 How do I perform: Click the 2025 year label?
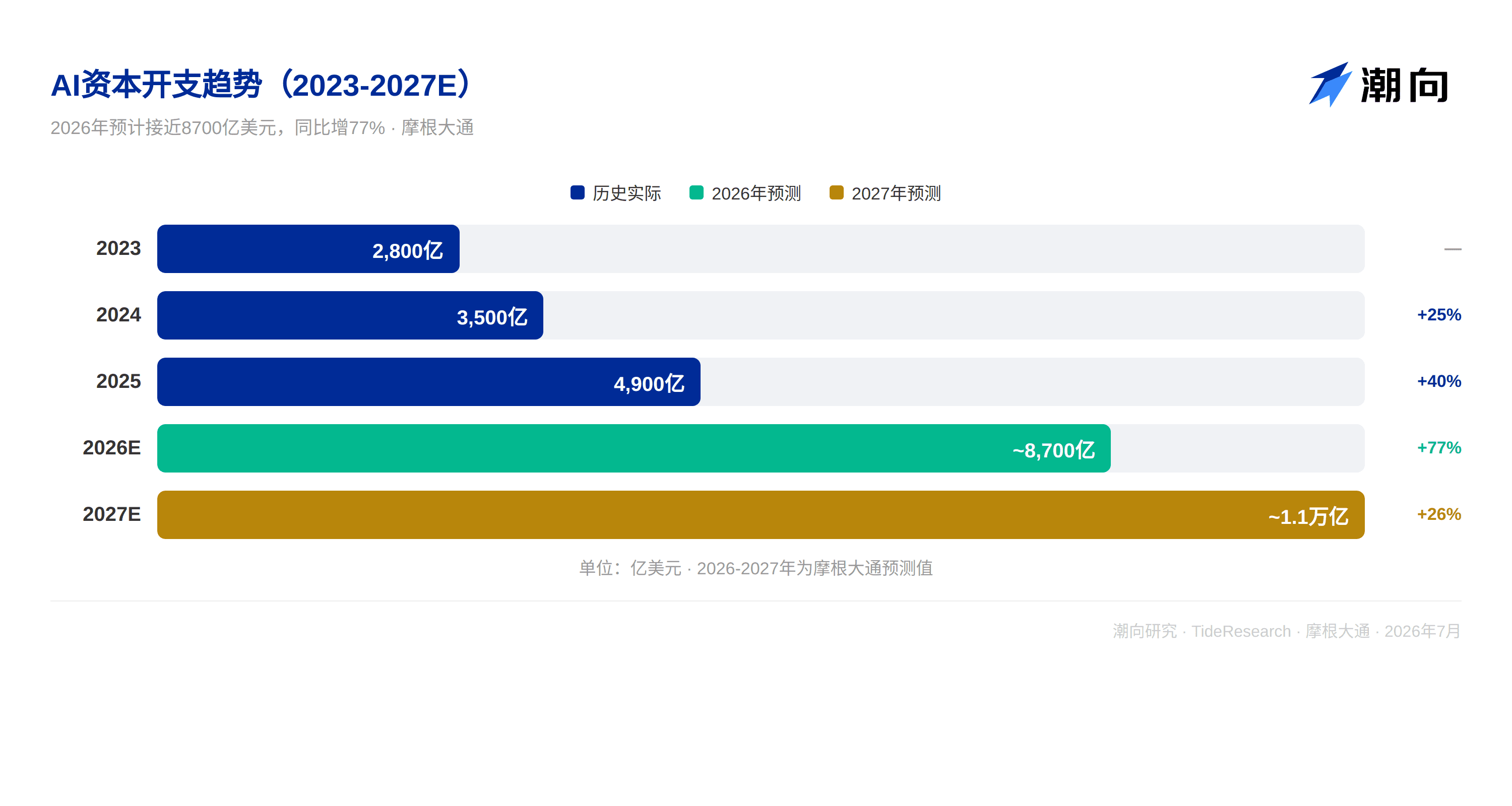click(118, 381)
